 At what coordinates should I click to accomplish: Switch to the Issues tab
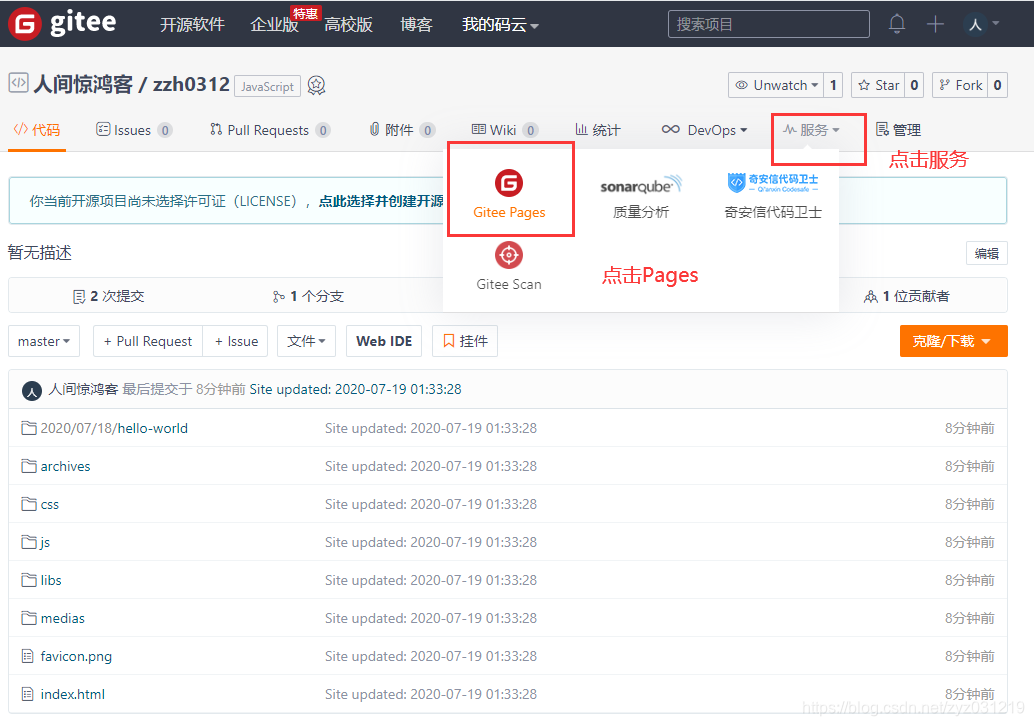coord(134,130)
